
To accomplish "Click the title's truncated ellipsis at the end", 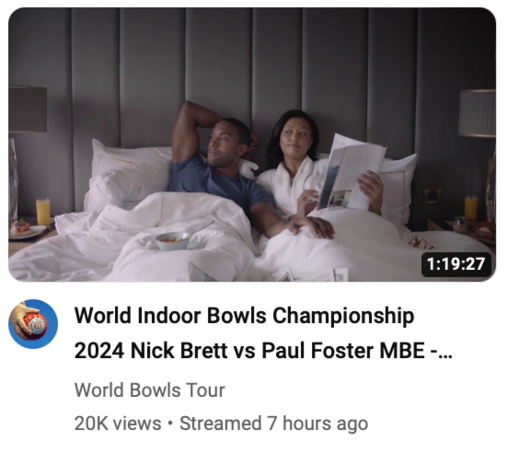I will click(446, 353).
